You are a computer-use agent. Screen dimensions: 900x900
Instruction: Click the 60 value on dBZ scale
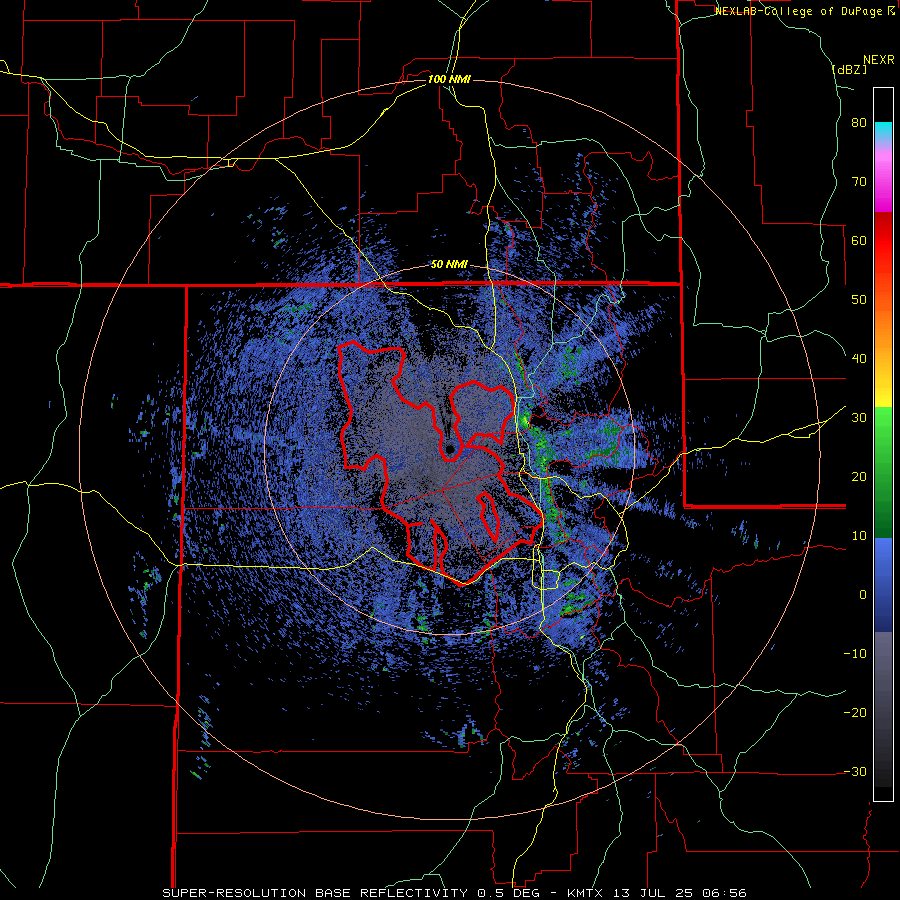click(x=859, y=240)
